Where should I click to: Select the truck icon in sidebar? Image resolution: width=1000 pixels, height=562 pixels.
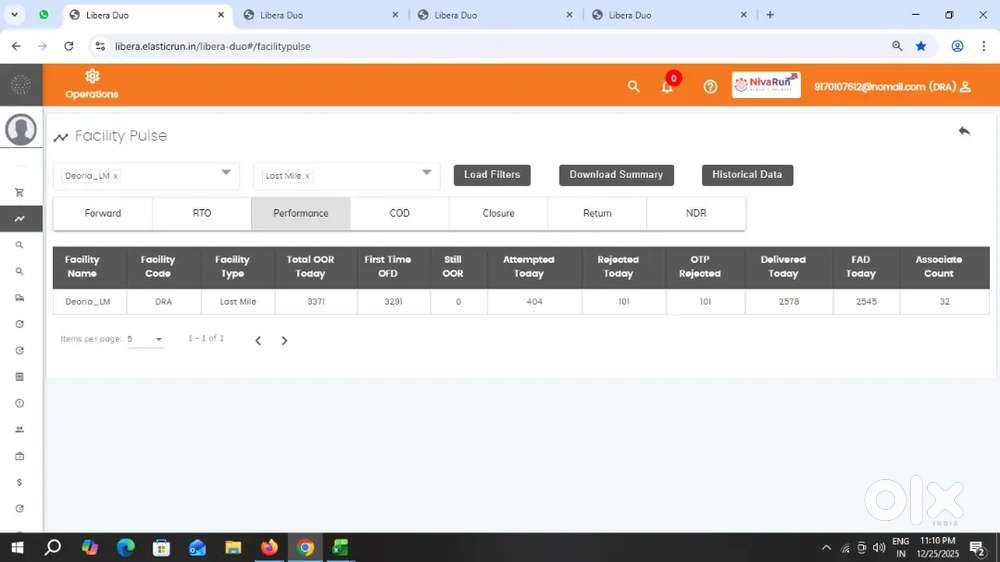[x=19, y=298]
